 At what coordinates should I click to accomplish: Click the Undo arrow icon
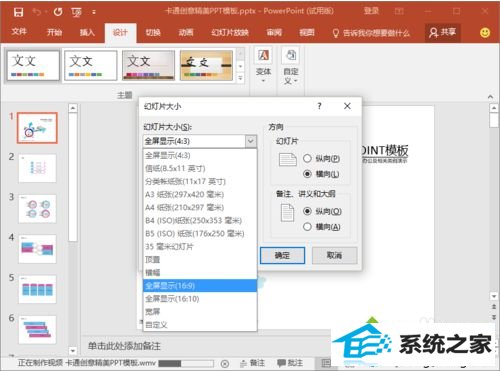click(37, 12)
